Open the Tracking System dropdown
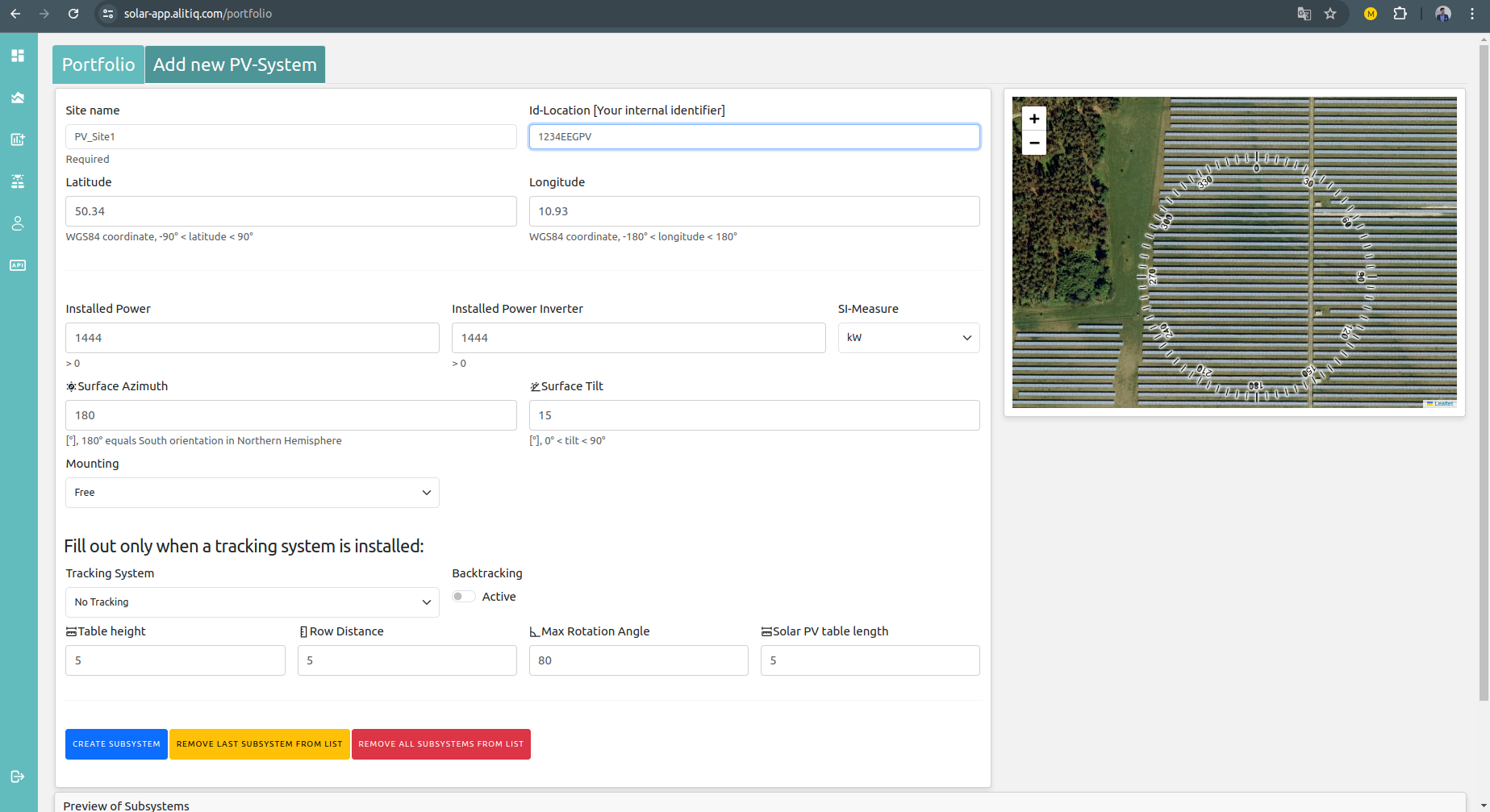Screen dimensions: 1490x812 (x=252, y=602)
